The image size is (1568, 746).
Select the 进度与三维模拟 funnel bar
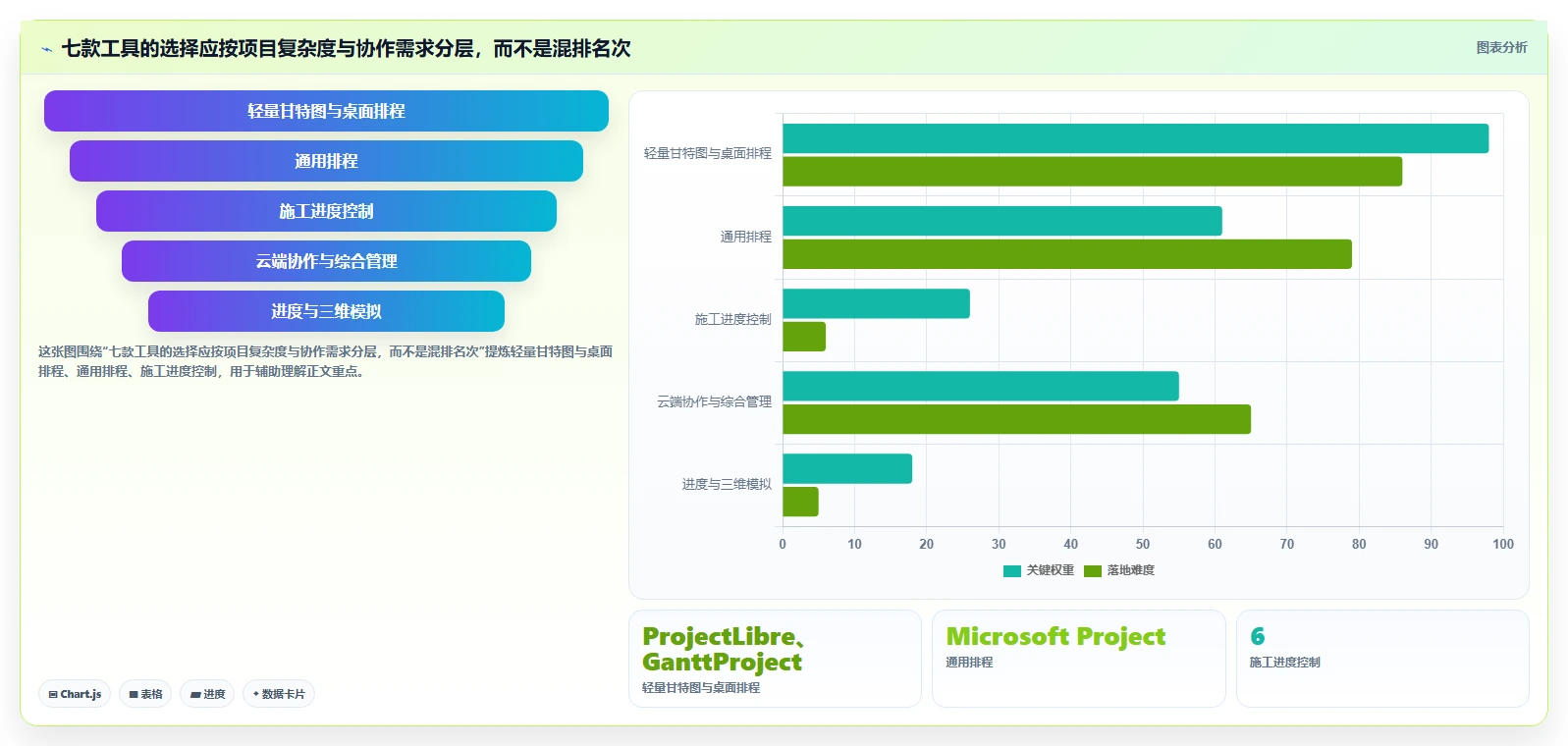tap(326, 311)
